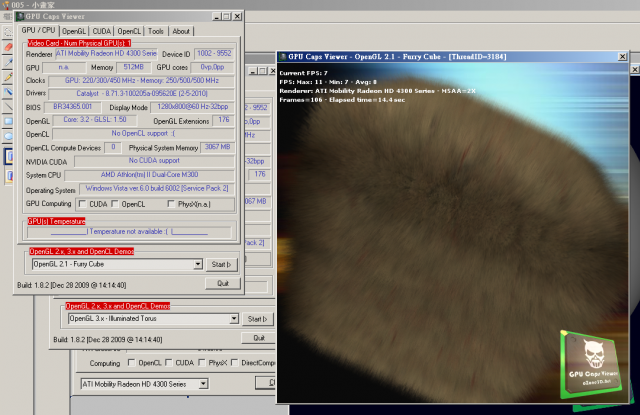Switch to the About tab
Viewport: 640px width, 415px height.
coord(181,31)
